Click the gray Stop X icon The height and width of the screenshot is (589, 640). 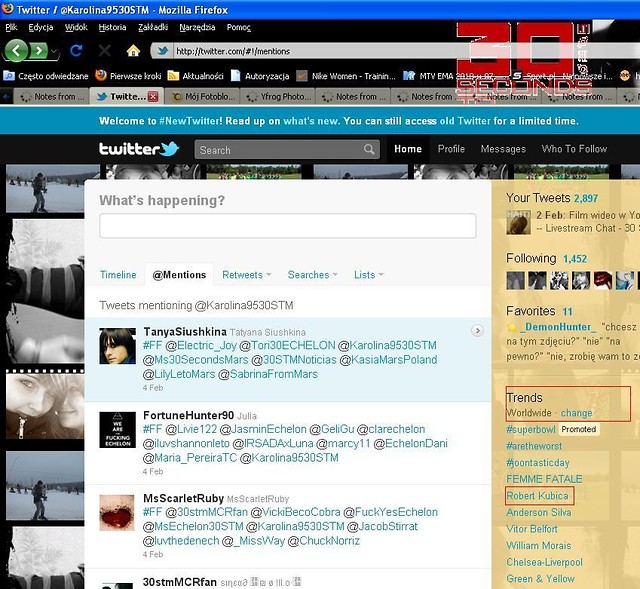[105, 51]
